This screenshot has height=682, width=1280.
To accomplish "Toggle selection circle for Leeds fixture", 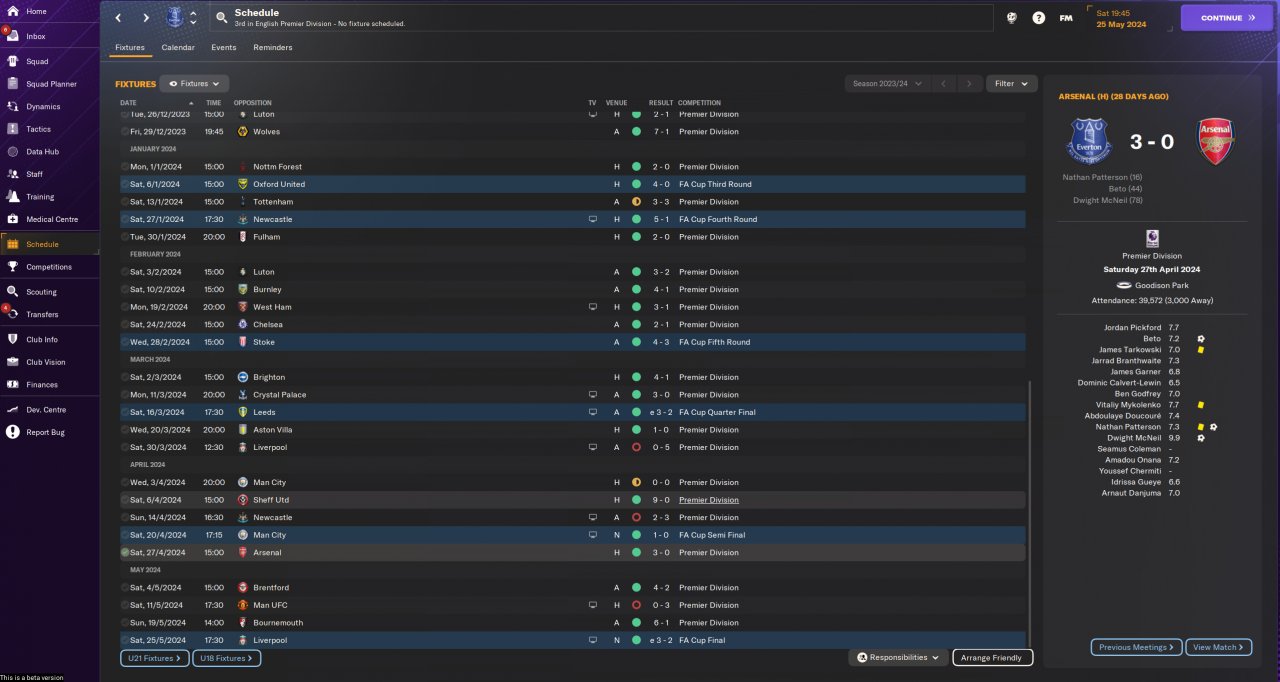I will [125, 412].
